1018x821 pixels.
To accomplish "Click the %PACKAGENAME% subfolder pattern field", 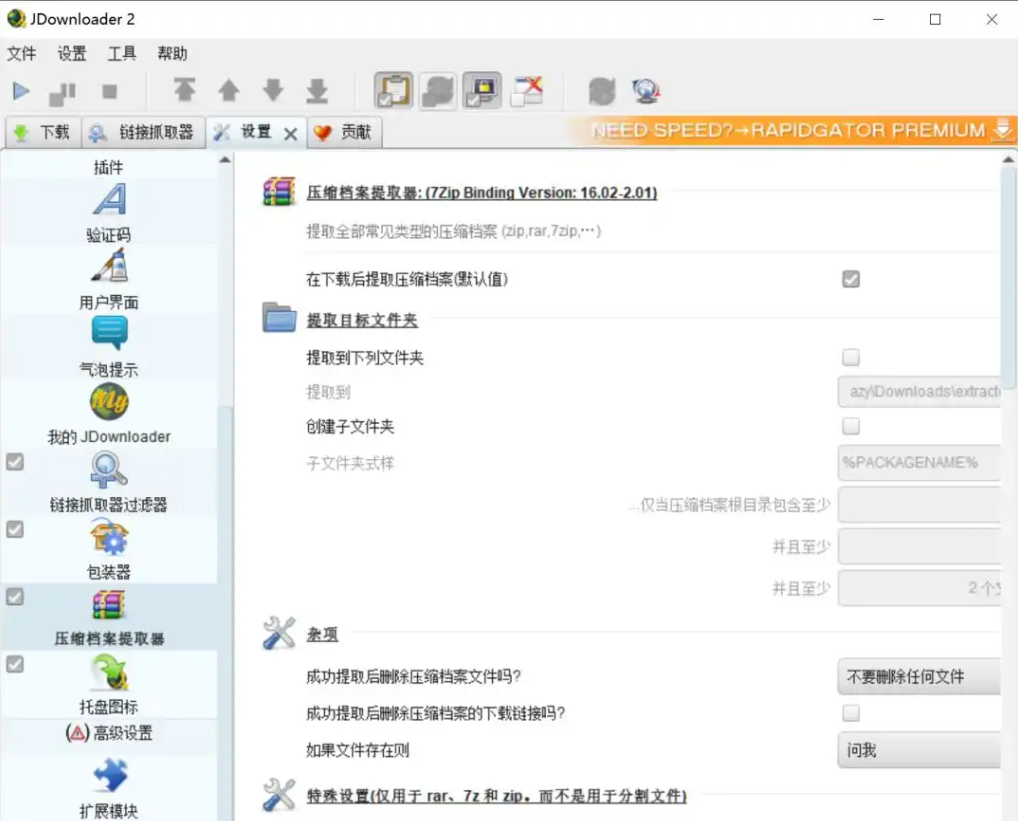I will 919,462.
